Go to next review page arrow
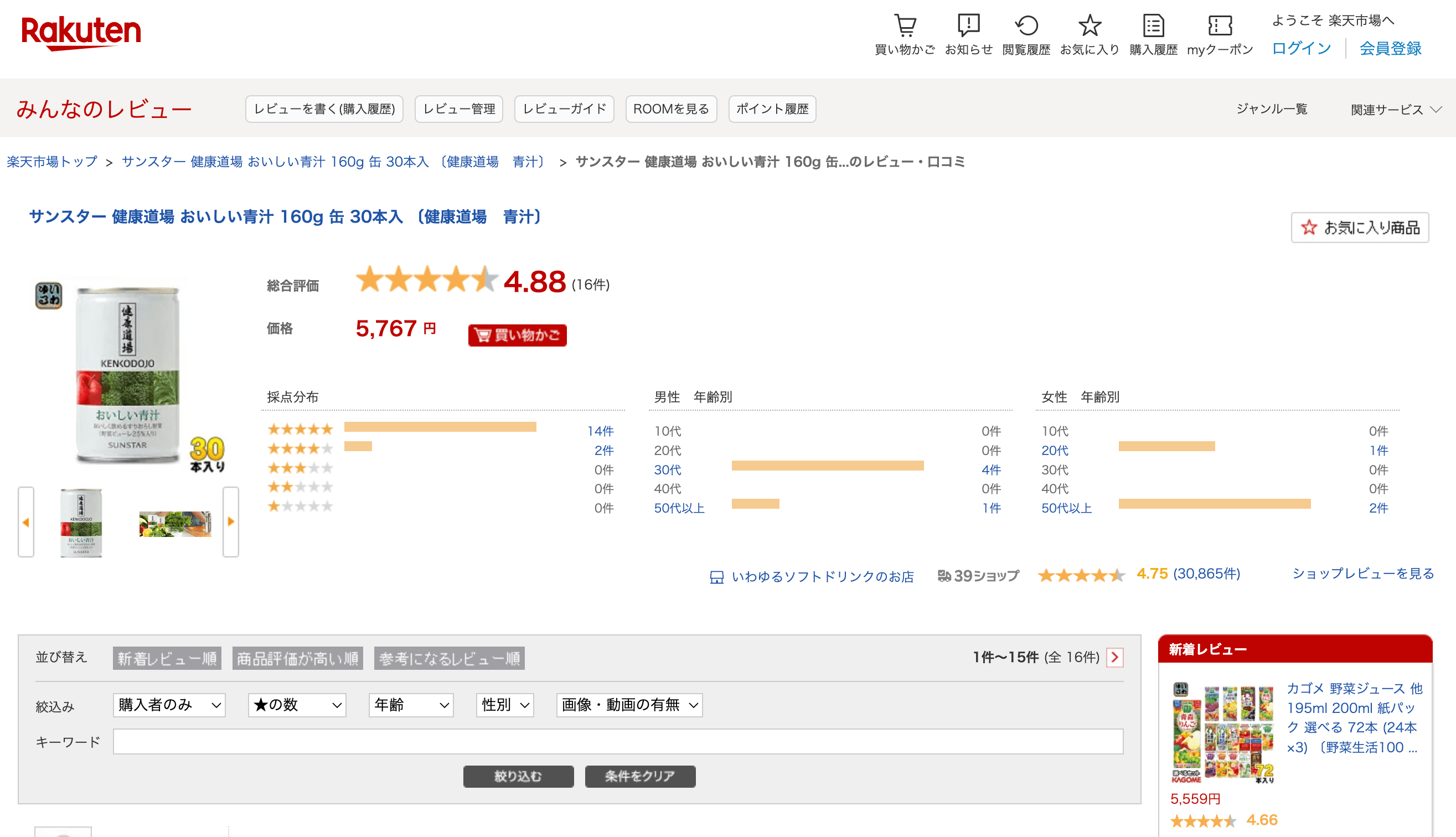1456x837 pixels. click(1114, 657)
